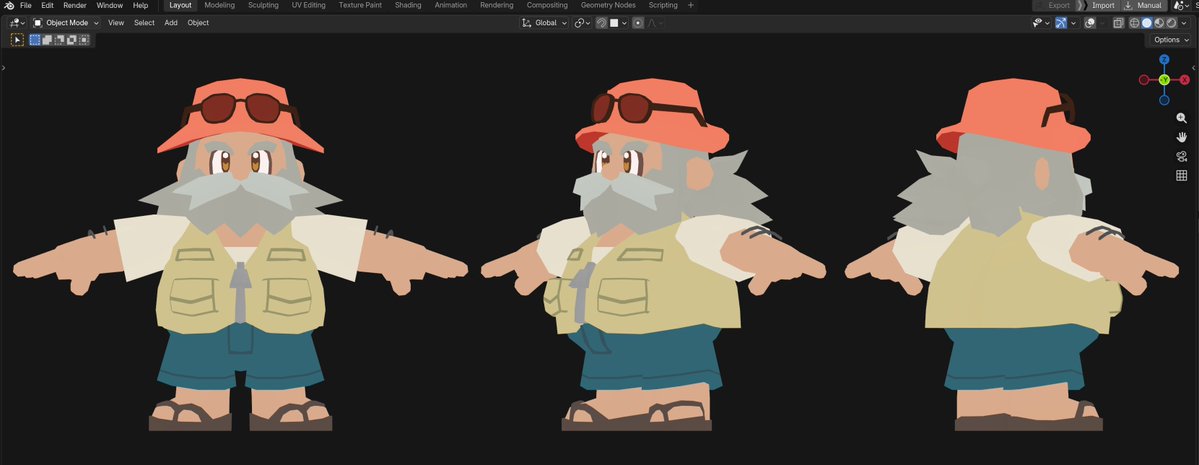Choose intersect selection mode icon
Viewport: 1199px width, 465px height.
point(84,40)
